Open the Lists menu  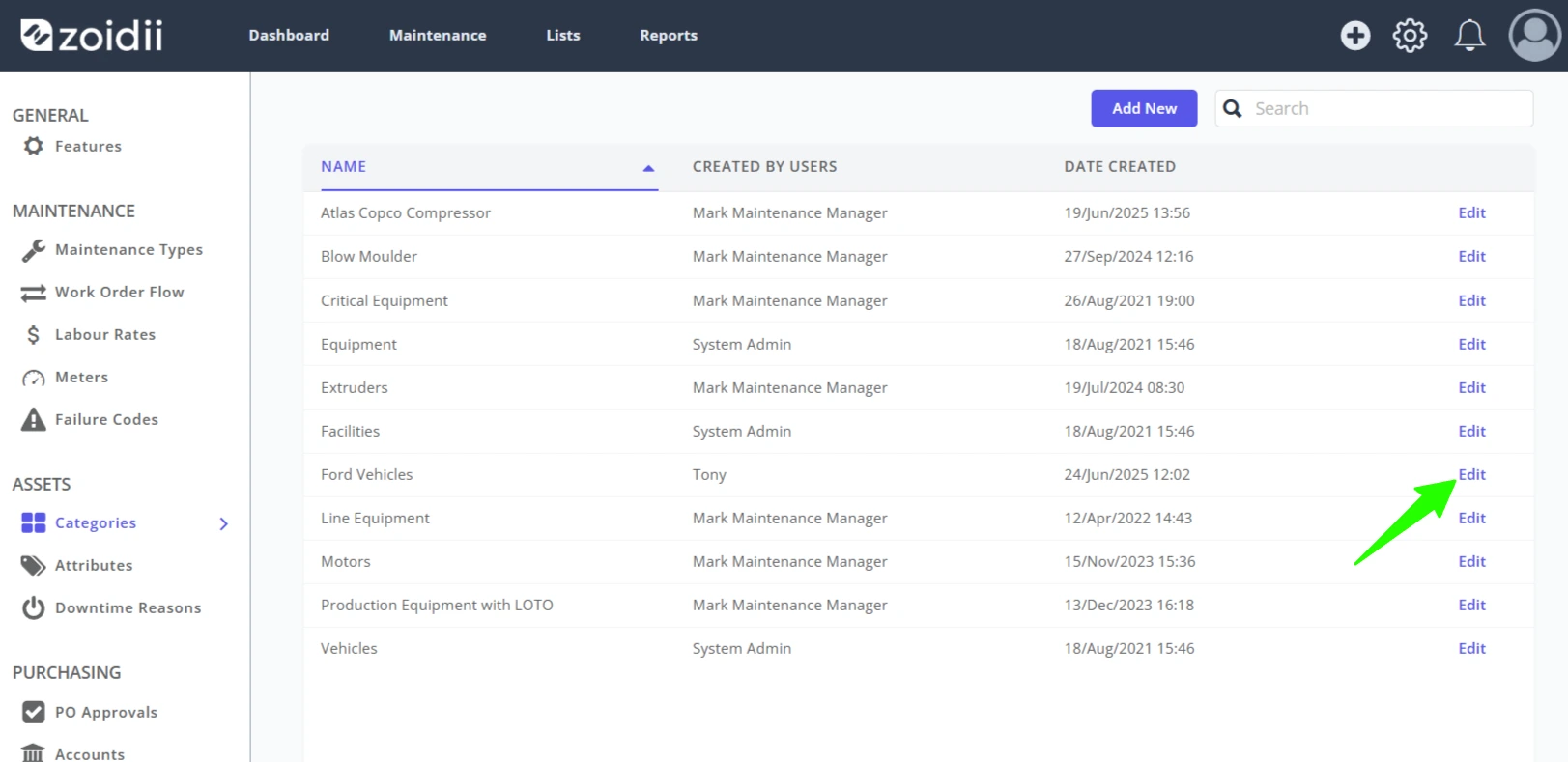click(x=563, y=35)
